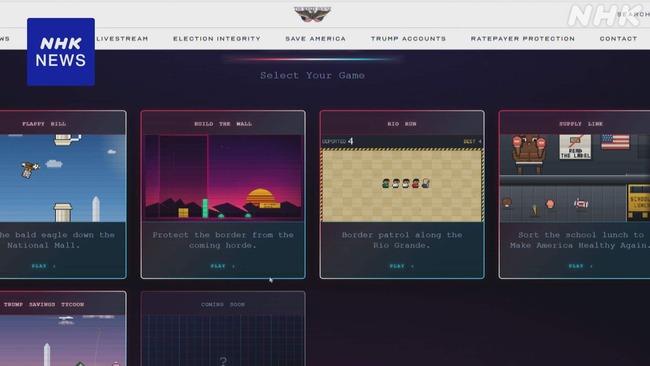Click the green wall block sprite
650x366 pixels.
click(205, 208)
